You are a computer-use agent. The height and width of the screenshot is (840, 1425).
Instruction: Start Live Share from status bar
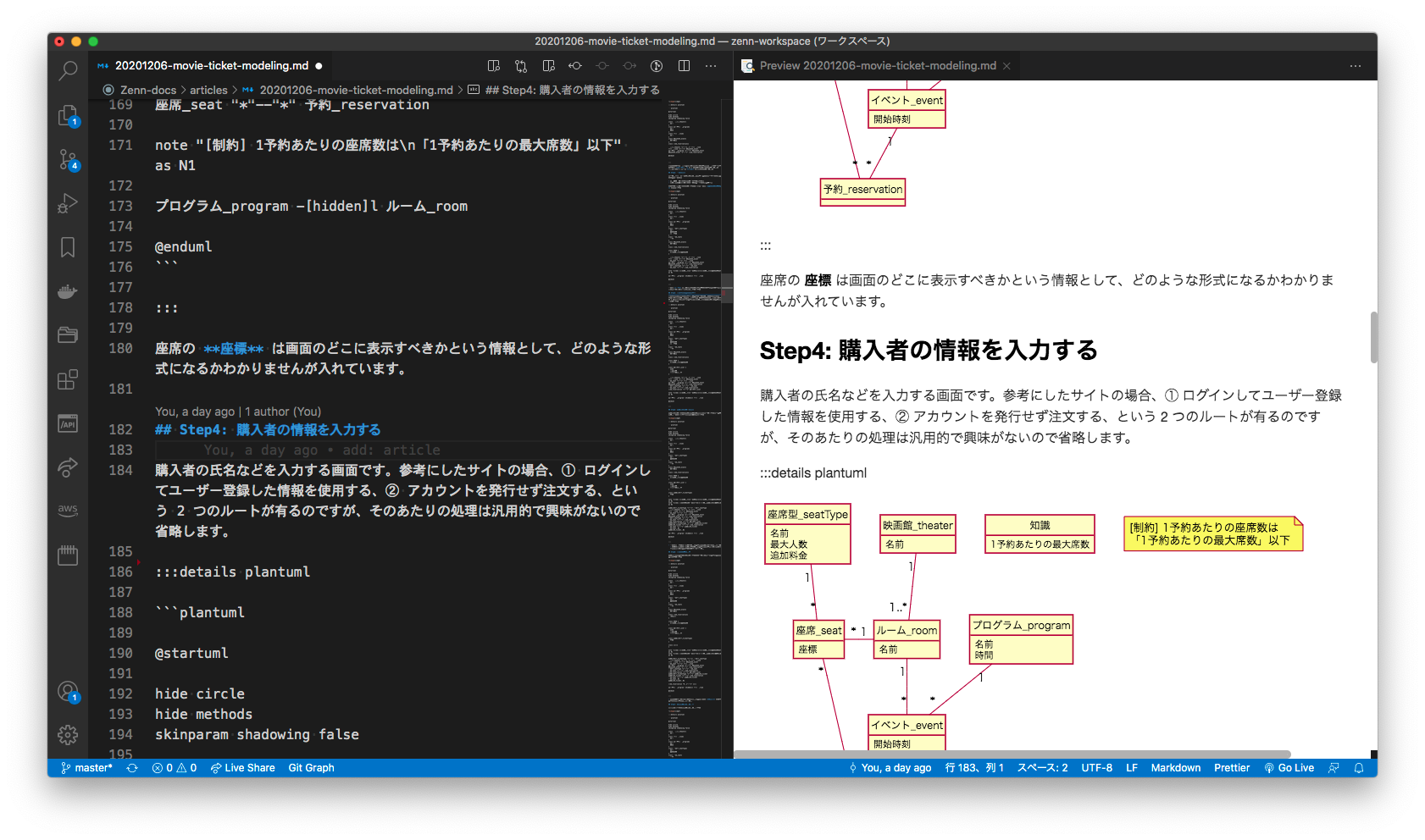pos(243,768)
